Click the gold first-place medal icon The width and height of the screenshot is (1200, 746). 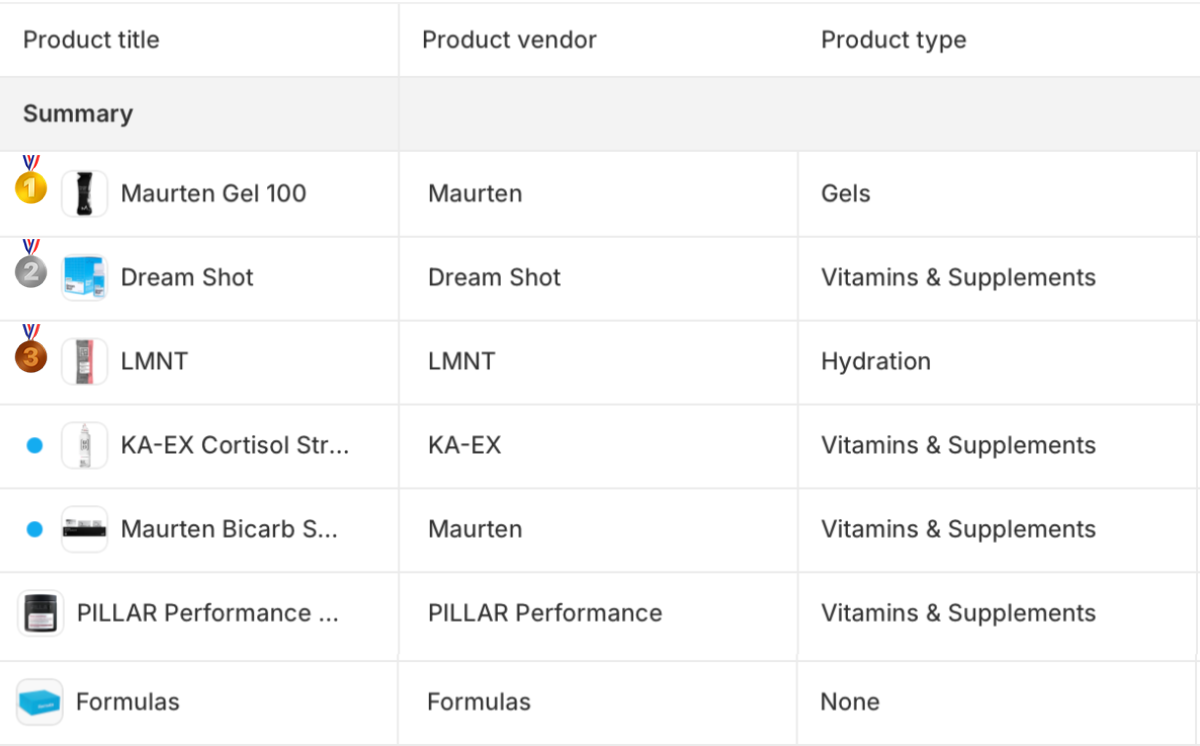coord(31,186)
